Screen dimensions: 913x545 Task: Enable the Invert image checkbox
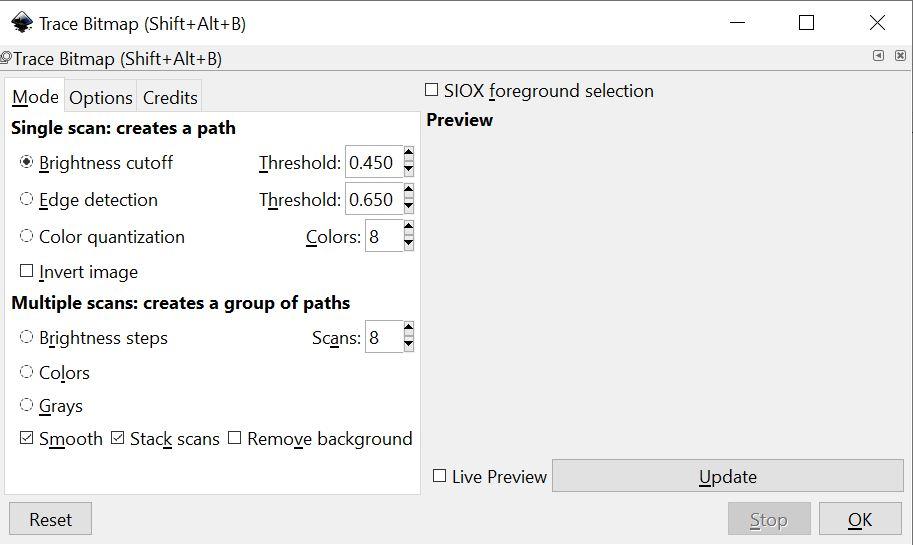click(x=27, y=271)
